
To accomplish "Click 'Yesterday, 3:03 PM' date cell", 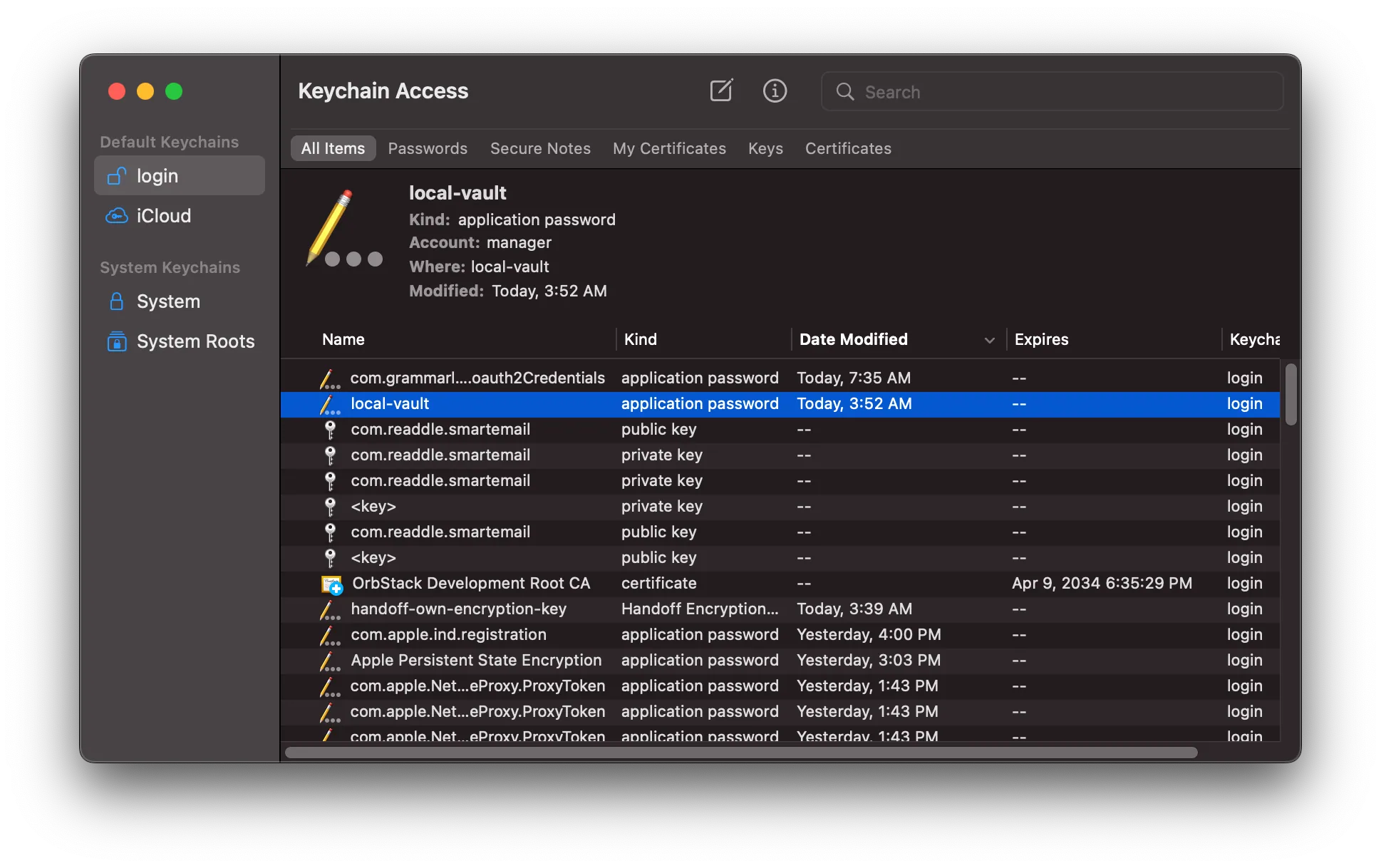I will click(x=869, y=660).
